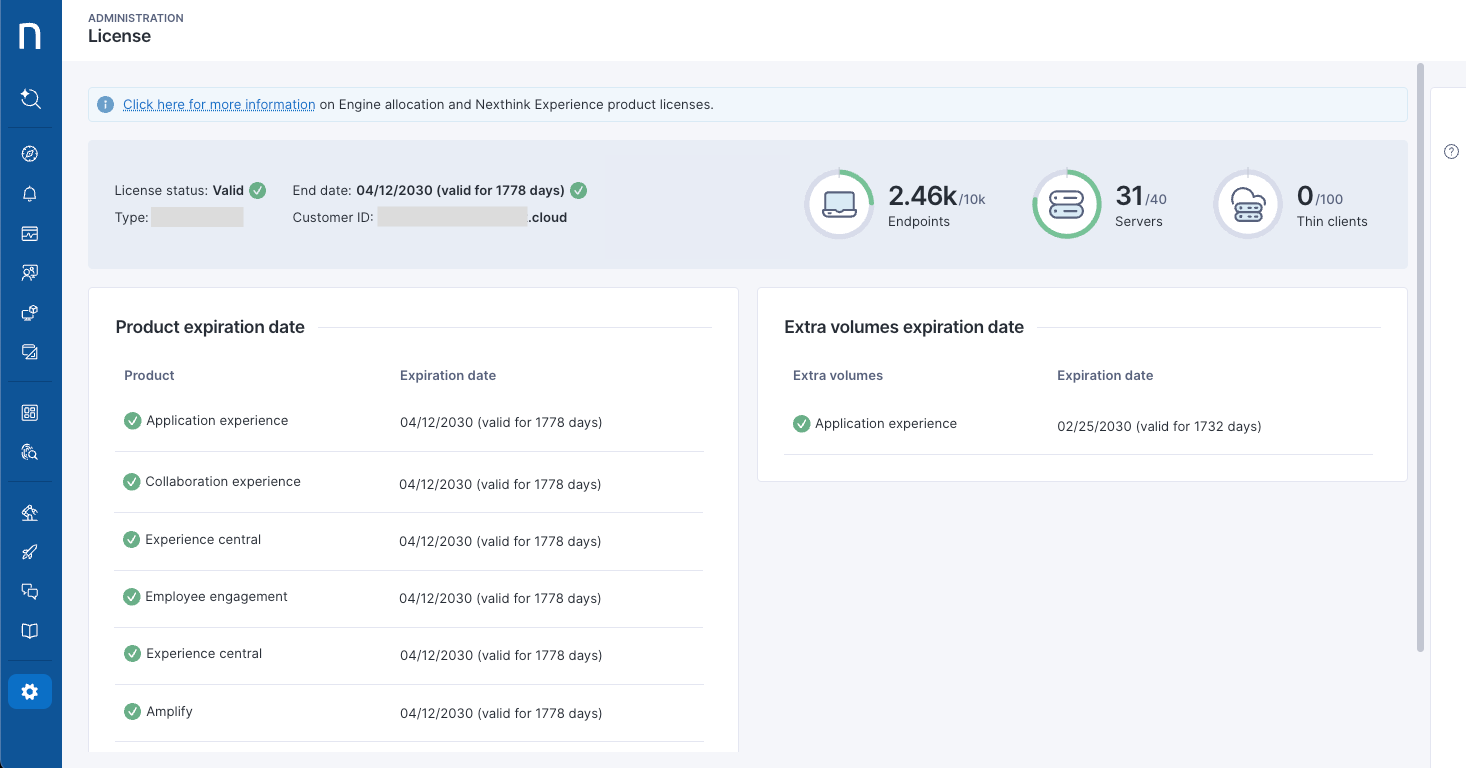Click the help question mark icon

(x=1451, y=152)
